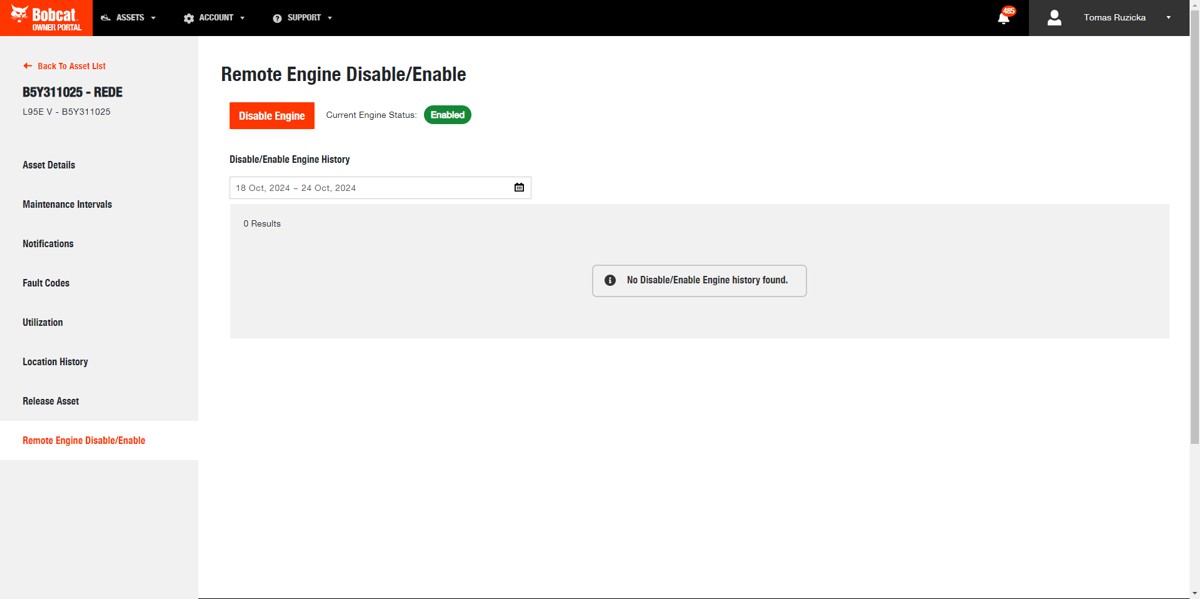Click the Bobcat Owner Portal logo

pyautogui.click(x=46, y=18)
